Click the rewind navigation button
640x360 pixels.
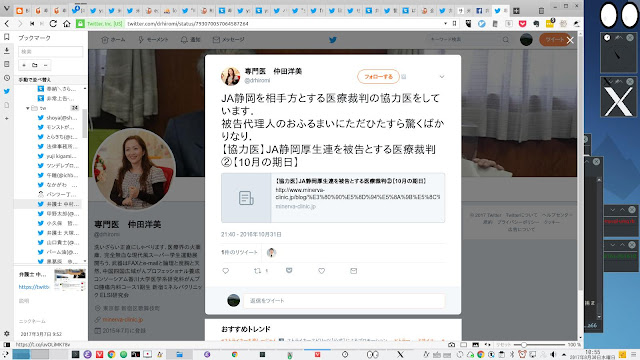point(32,24)
